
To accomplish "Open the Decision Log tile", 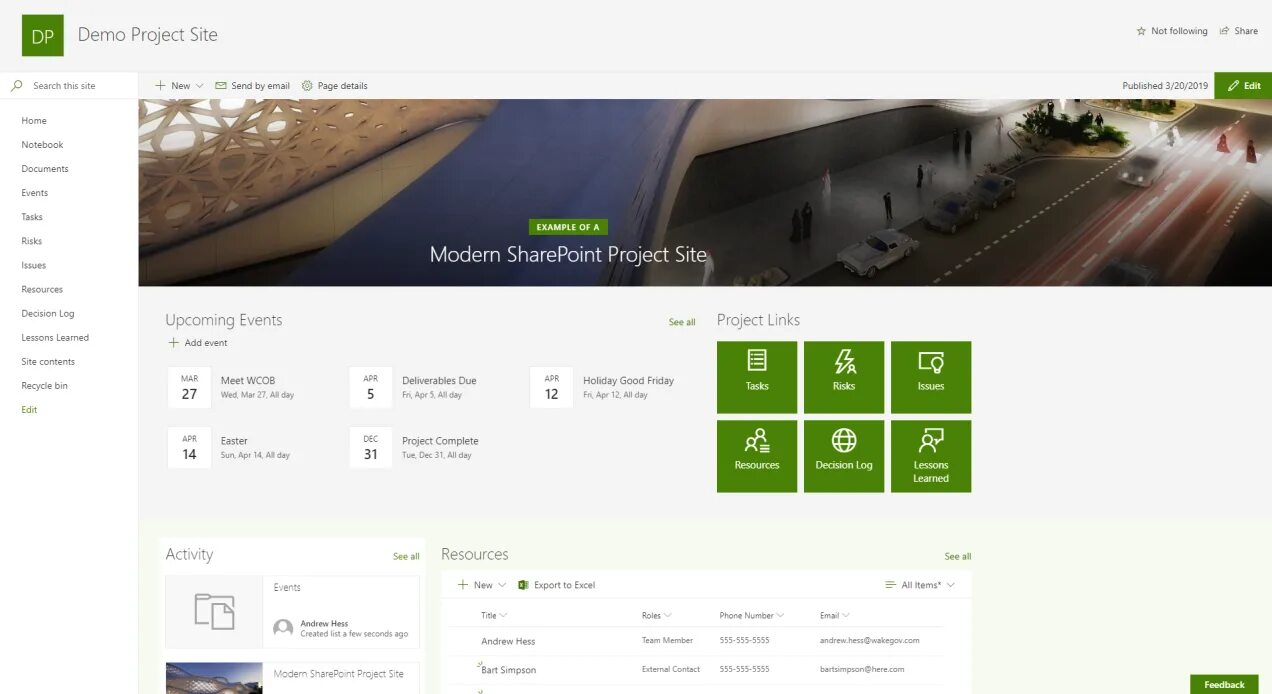I will [x=843, y=456].
